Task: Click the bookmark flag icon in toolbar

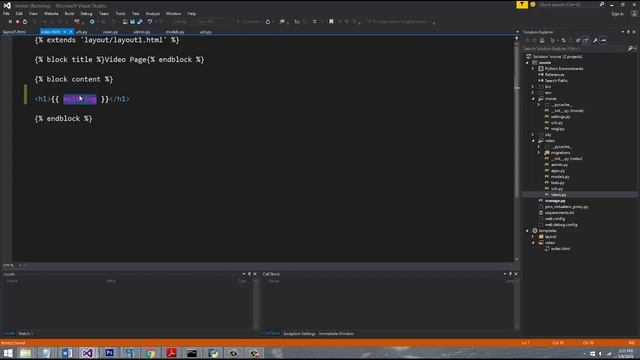Action: tap(331, 22)
